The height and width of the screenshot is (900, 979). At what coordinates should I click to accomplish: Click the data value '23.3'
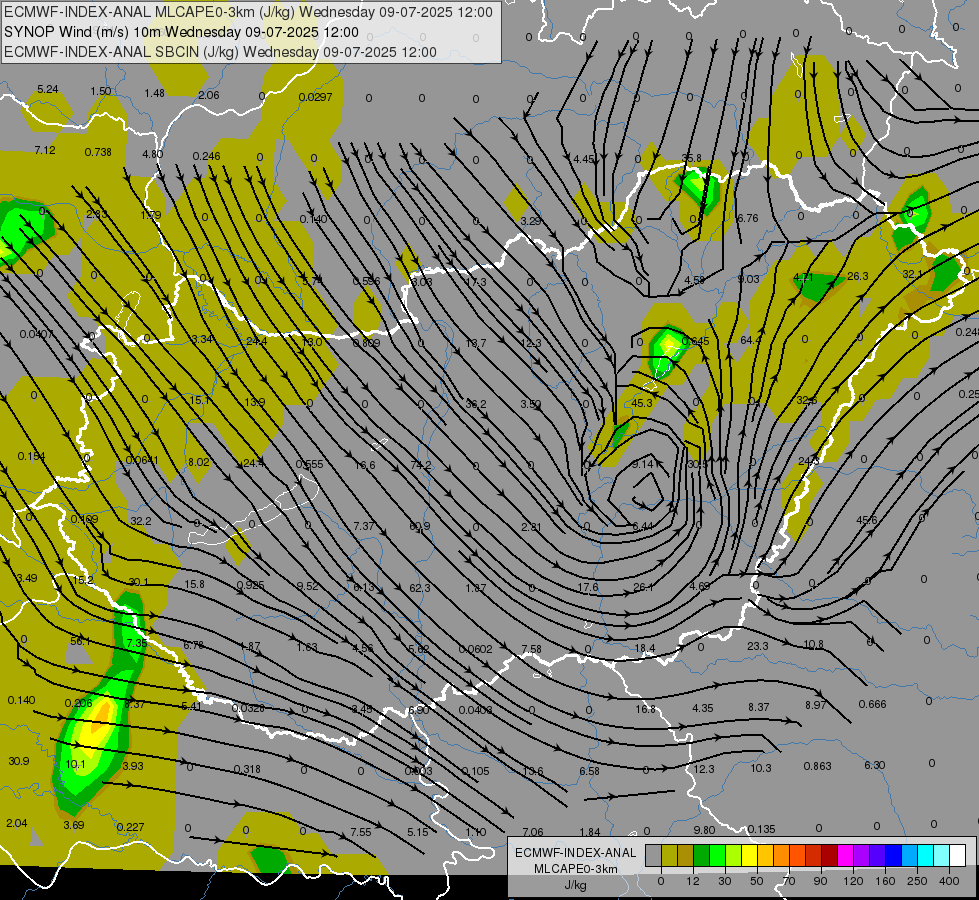click(x=757, y=646)
